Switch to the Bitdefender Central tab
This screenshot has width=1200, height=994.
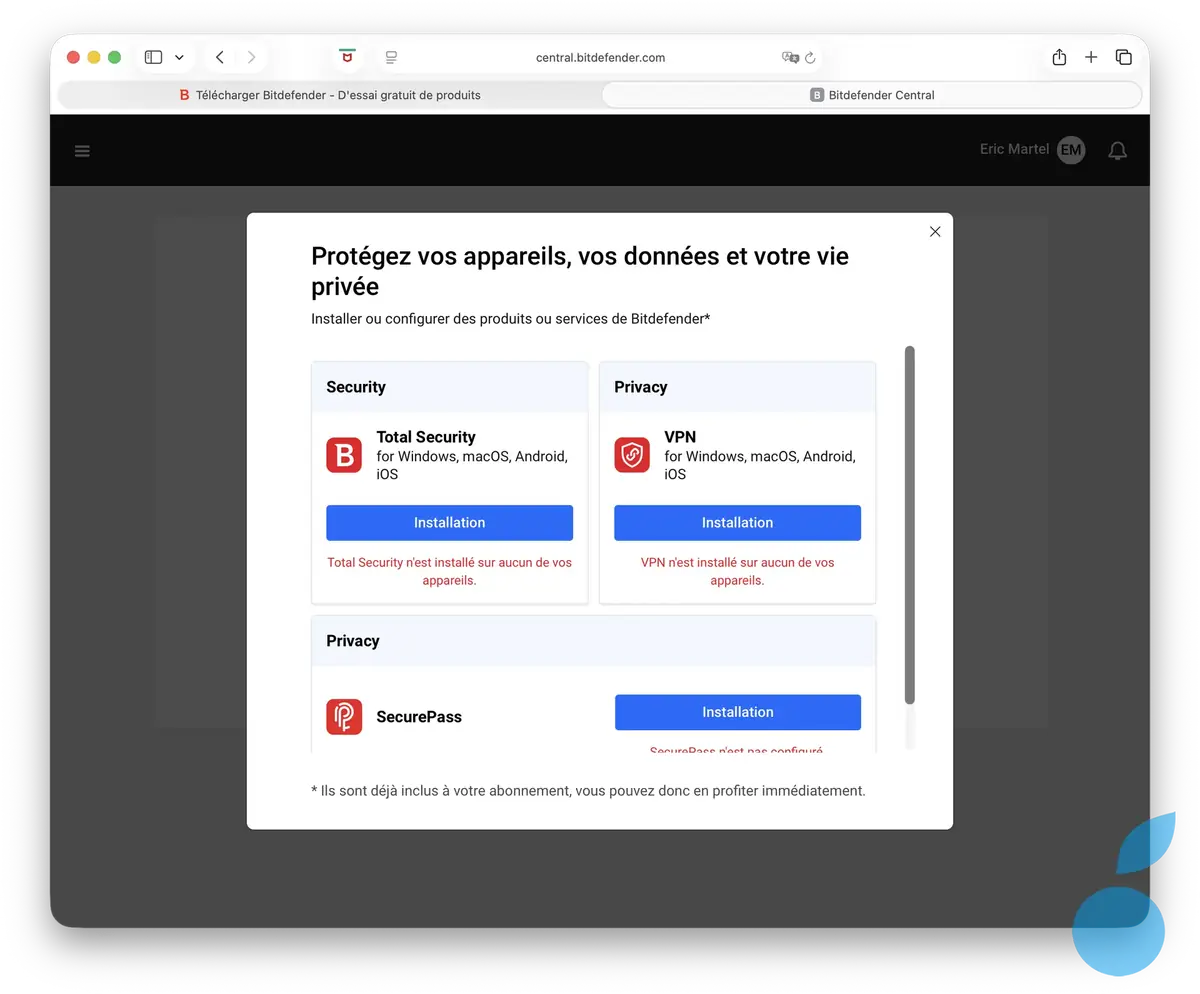(x=870, y=94)
